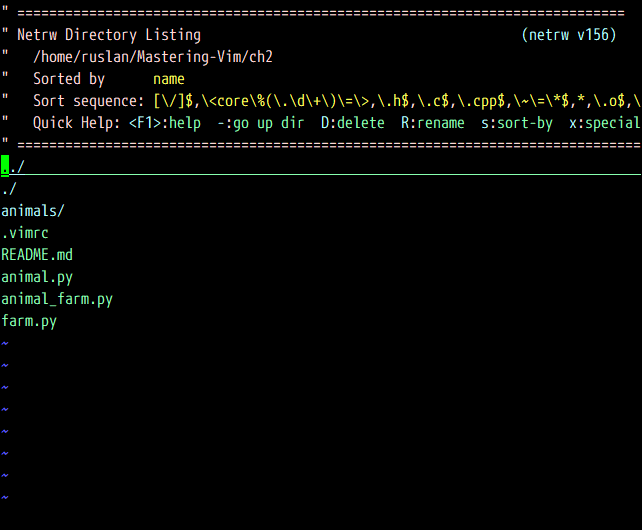Select the ./ current directory entry

click(x=9, y=188)
